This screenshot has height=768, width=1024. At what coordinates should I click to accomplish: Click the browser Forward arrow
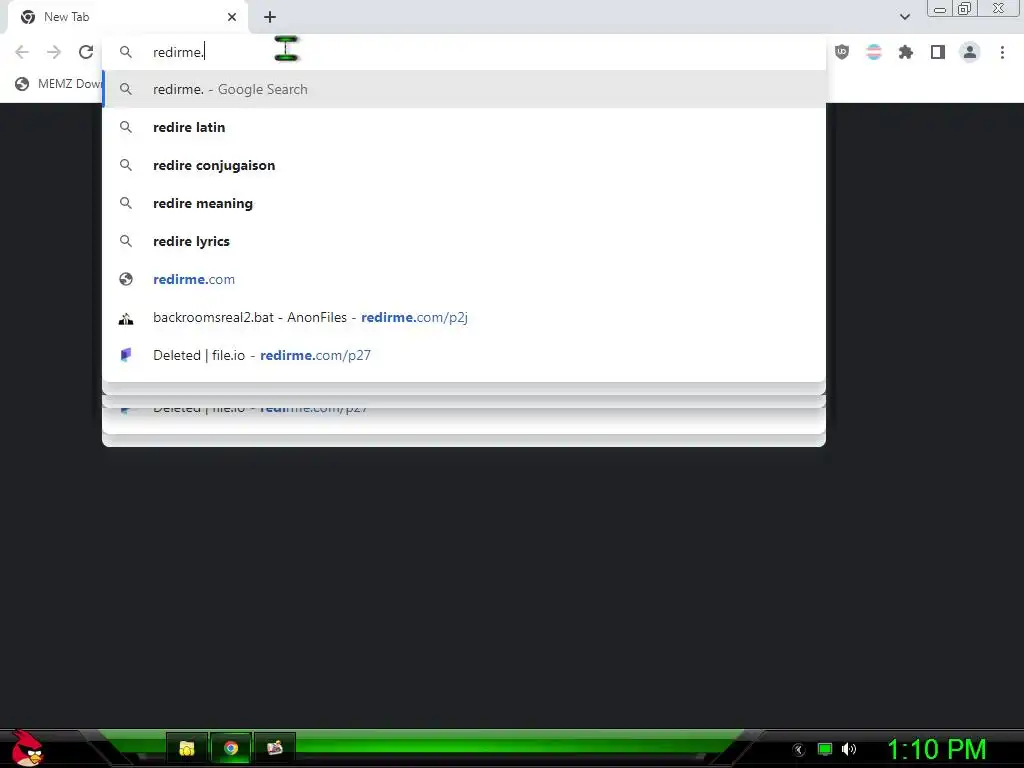(x=54, y=52)
